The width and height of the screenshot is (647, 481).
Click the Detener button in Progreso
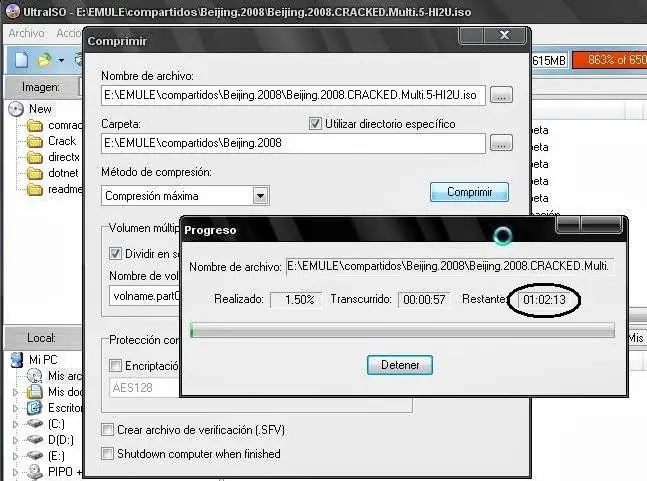click(399, 365)
